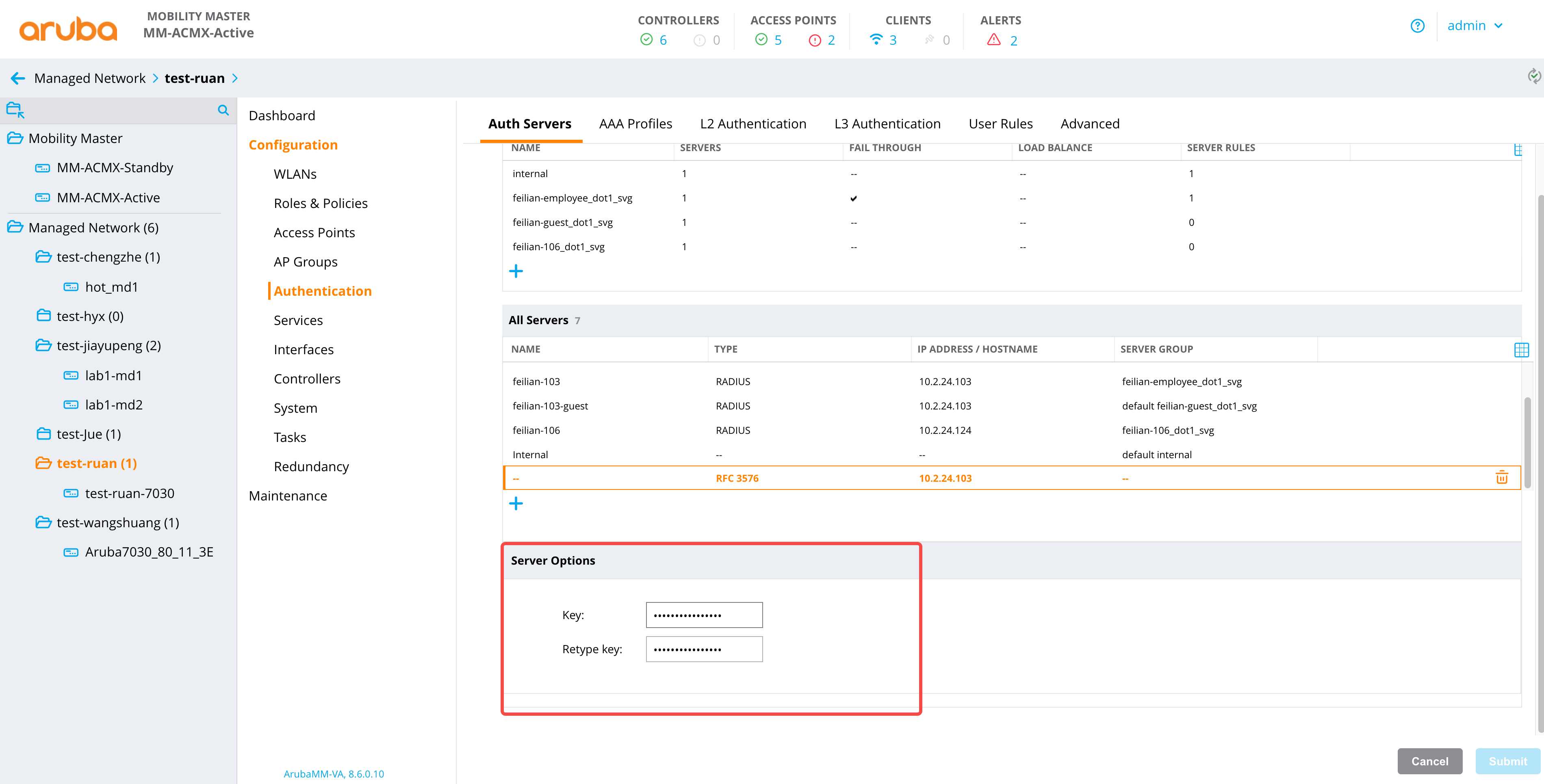Open column chooser for All Servers table
Screen dimensions: 1544x784
pos(1521,349)
